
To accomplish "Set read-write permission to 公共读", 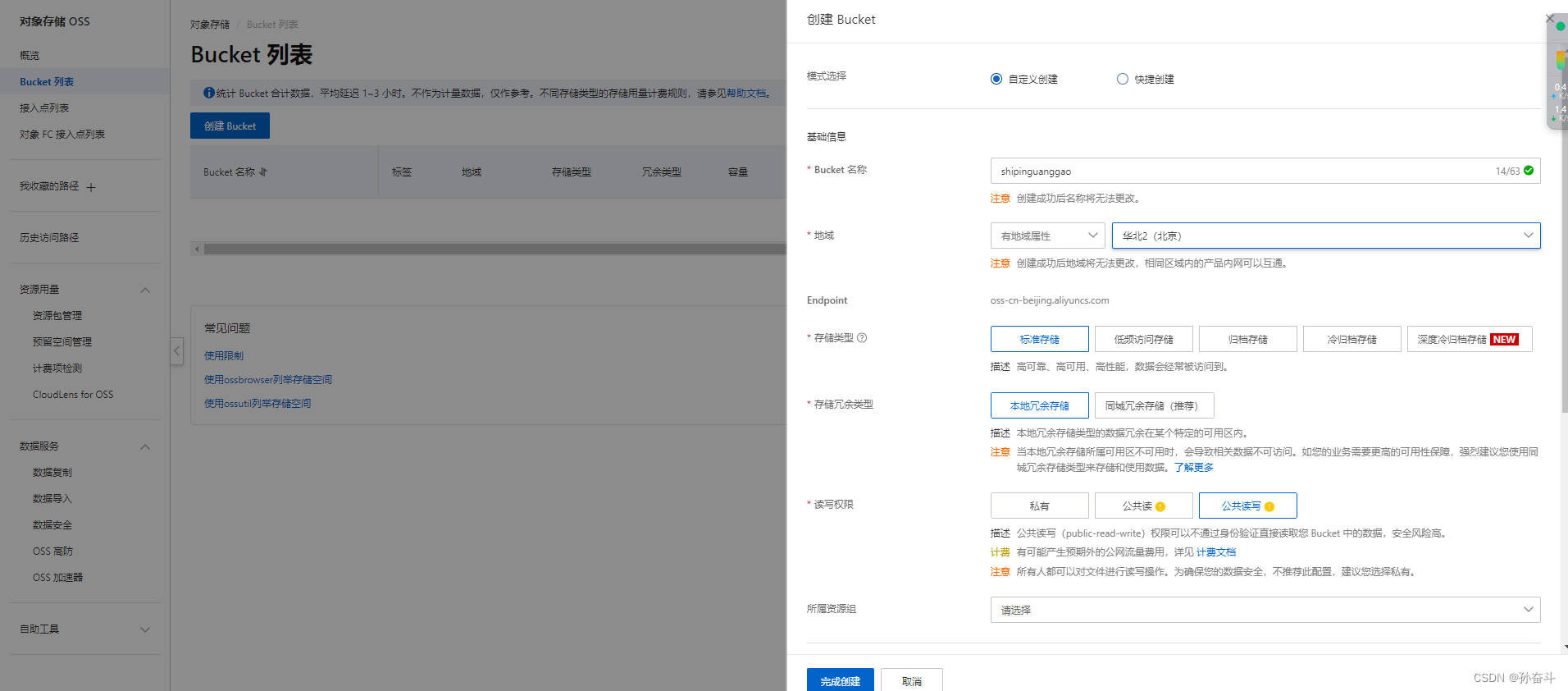I will coord(1144,506).
